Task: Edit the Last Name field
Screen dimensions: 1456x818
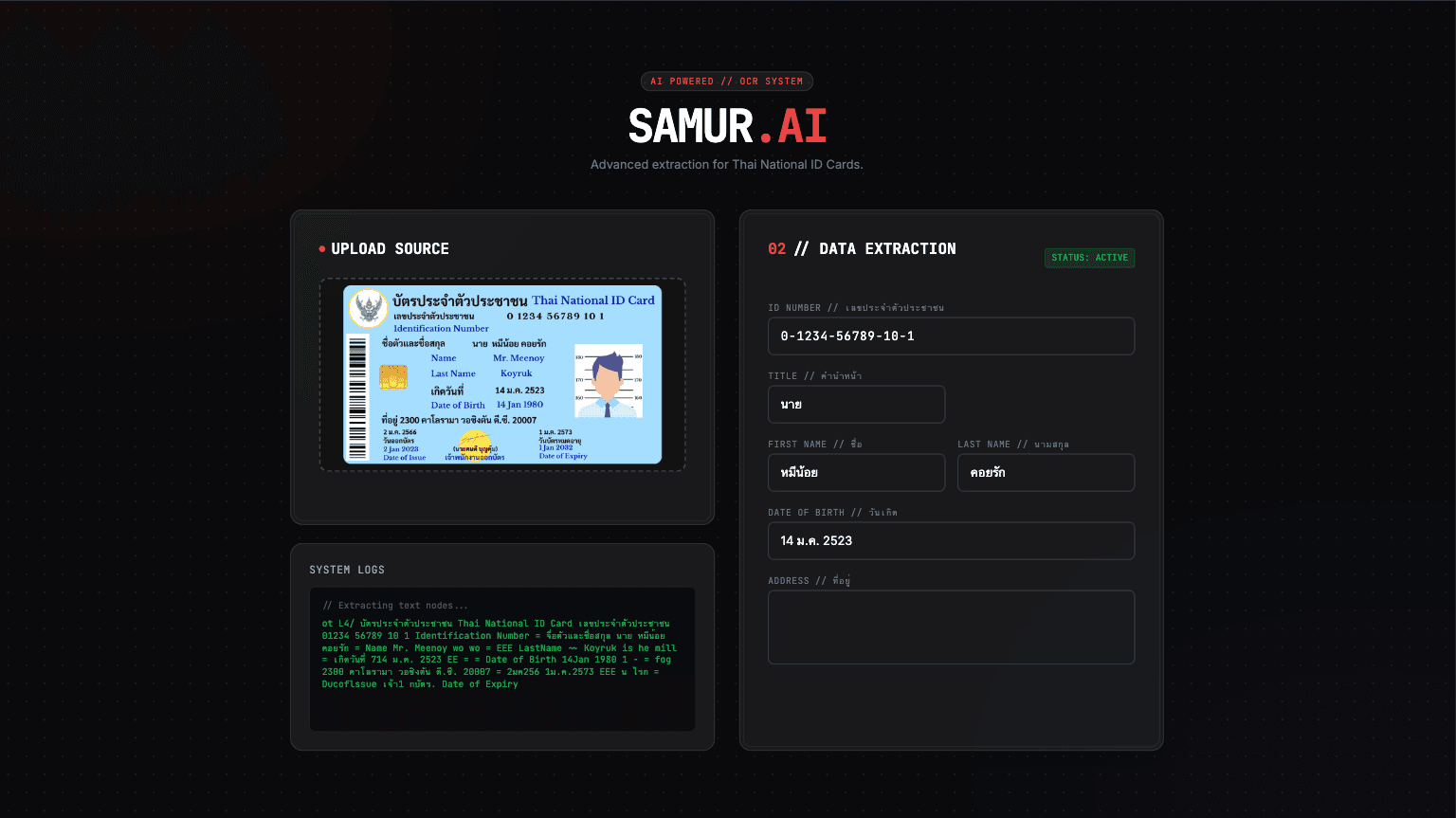Action: (x=1046, y=473)
